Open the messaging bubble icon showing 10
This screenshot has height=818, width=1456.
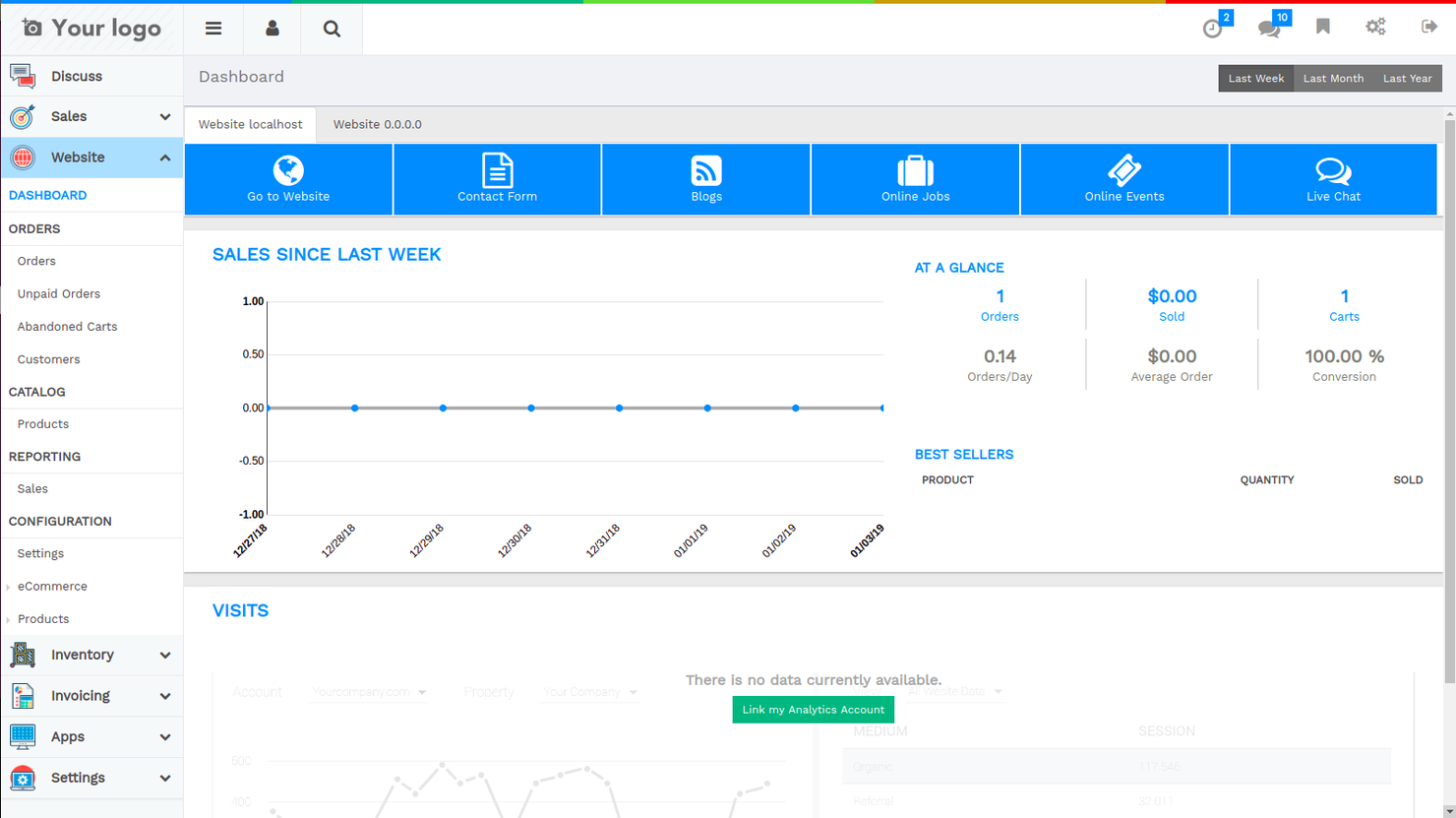pyautogui.click(x=1268, y=29)
